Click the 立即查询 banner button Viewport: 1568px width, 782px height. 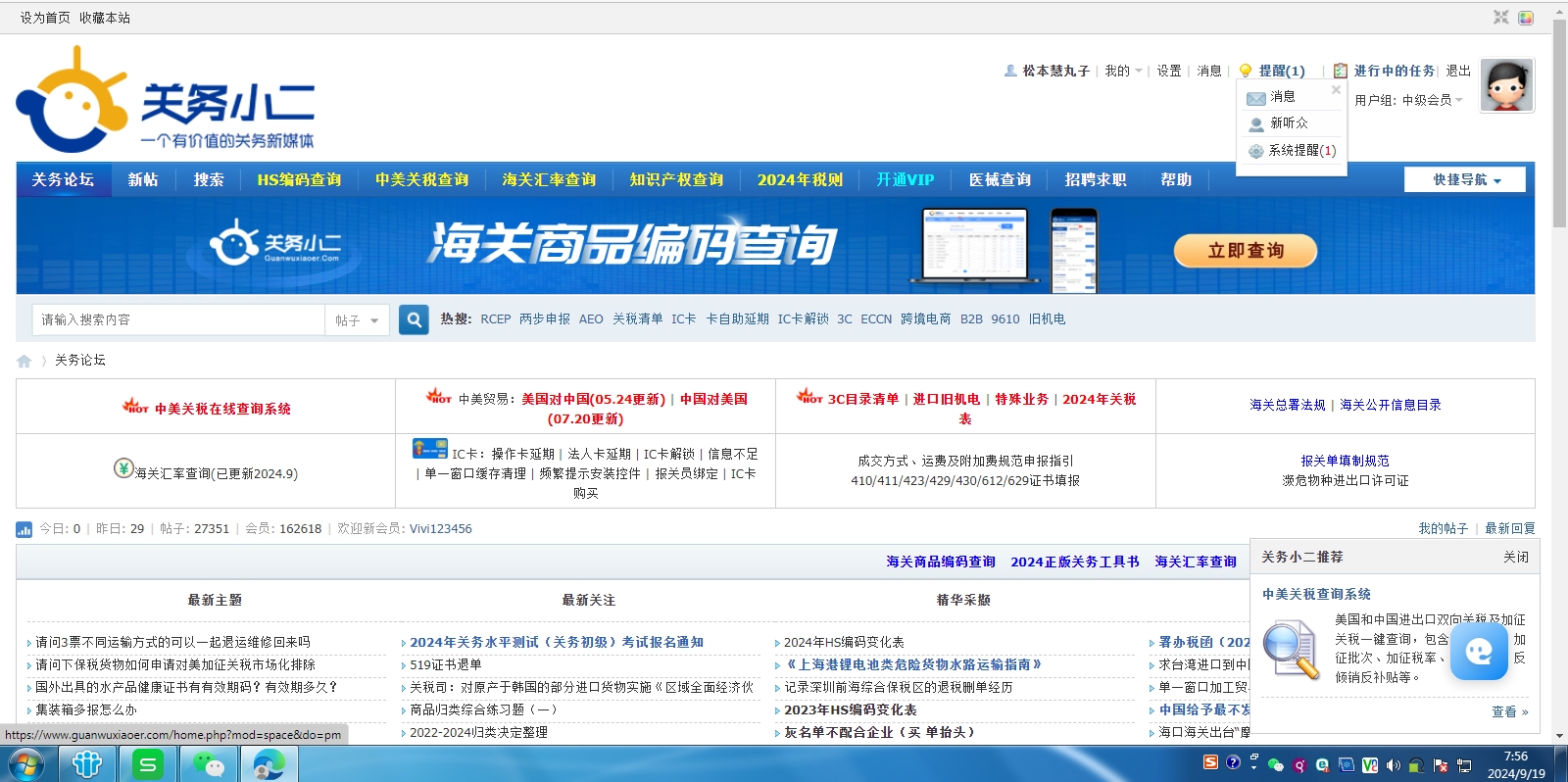coord(1245,251)
